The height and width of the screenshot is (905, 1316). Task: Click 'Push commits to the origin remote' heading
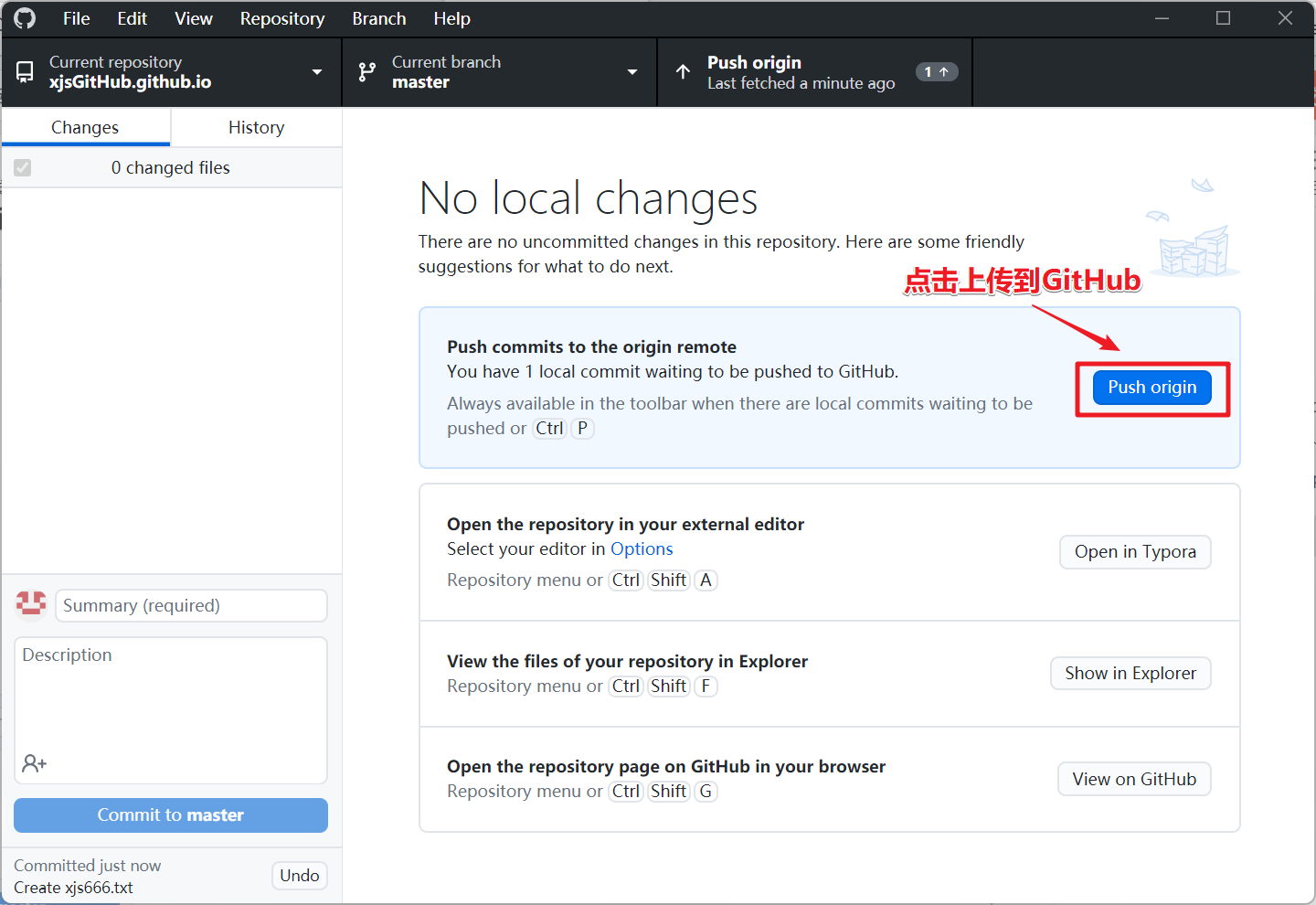pos(591,346)
